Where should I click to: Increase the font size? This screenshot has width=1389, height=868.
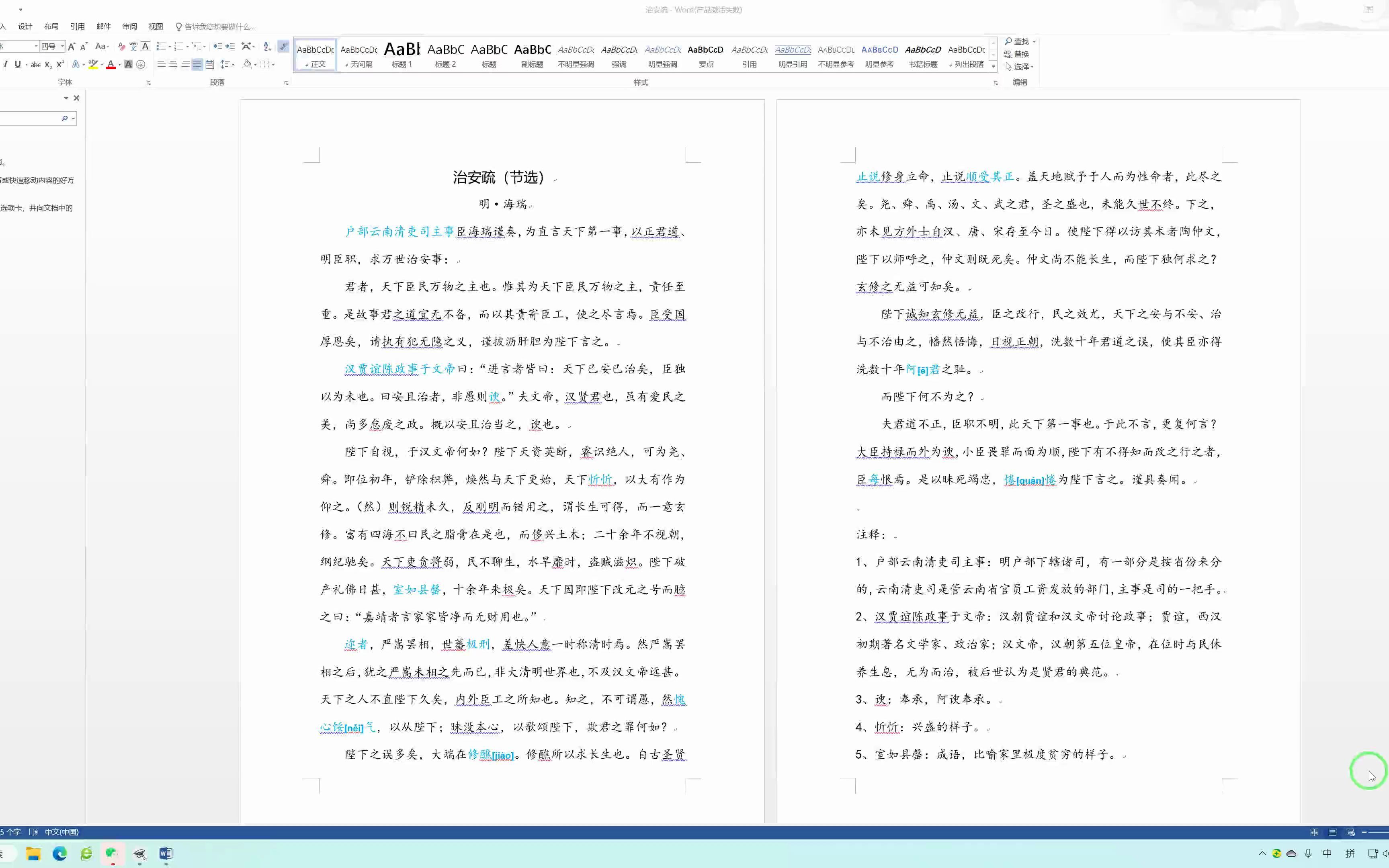point(72,46)
